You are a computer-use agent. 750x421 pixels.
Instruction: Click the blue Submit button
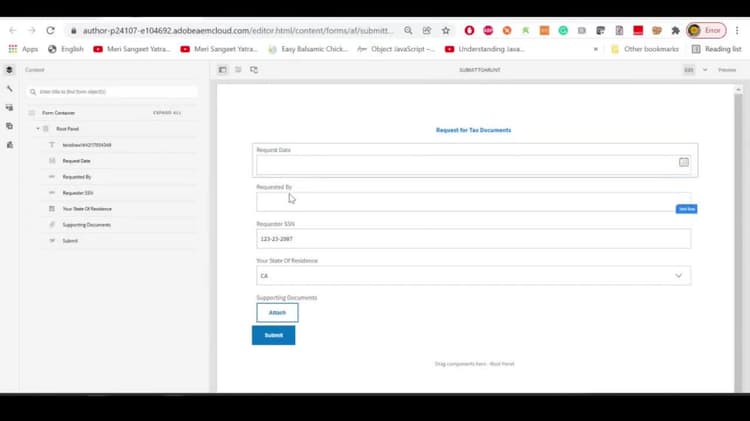pyautogui.click(x=274, y=335)
